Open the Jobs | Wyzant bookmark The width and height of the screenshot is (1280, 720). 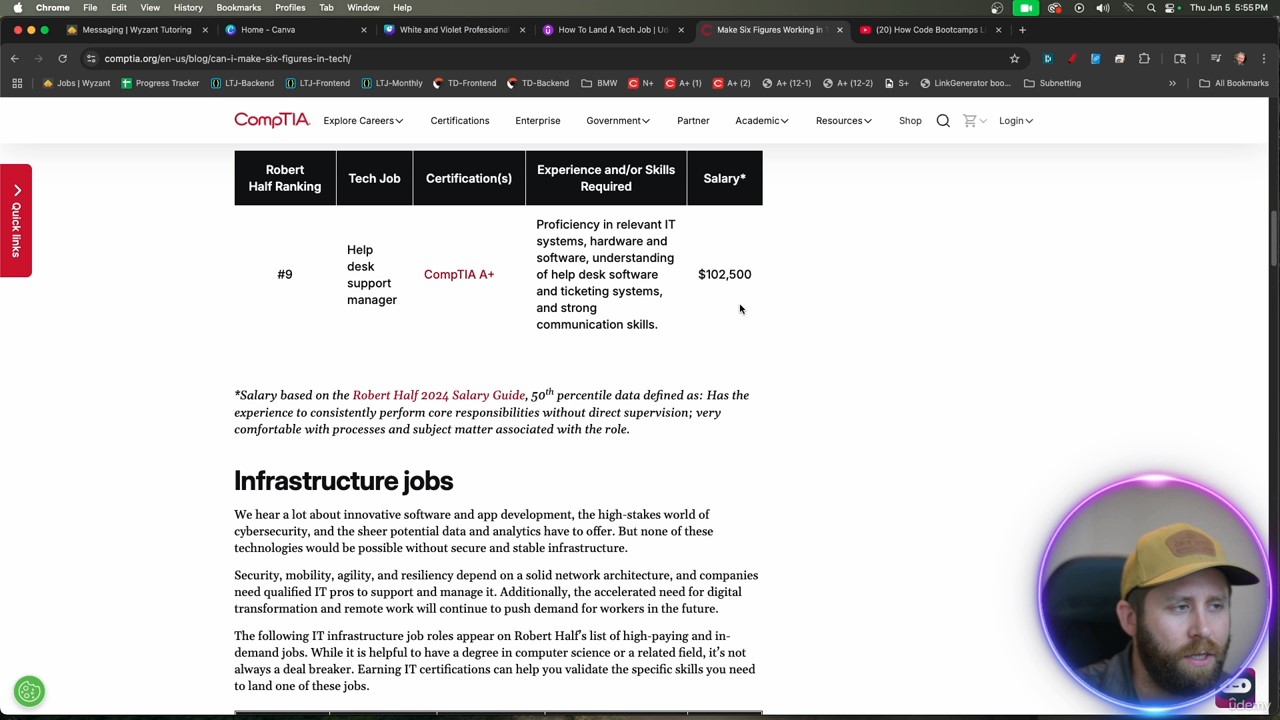point(76,83)
